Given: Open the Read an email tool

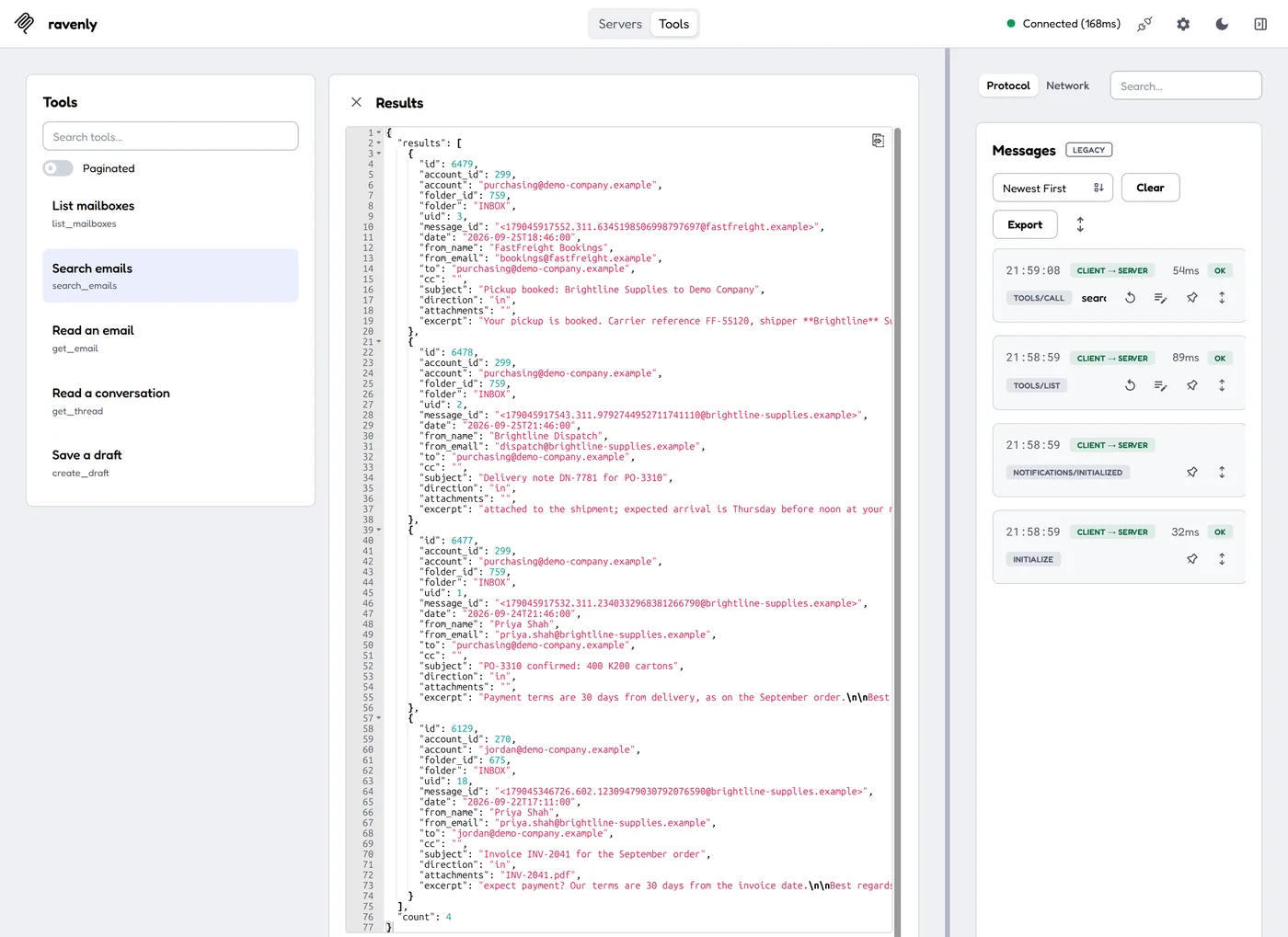Looking at the screenshot, I should pyautogui.click(x=170, y=338).
